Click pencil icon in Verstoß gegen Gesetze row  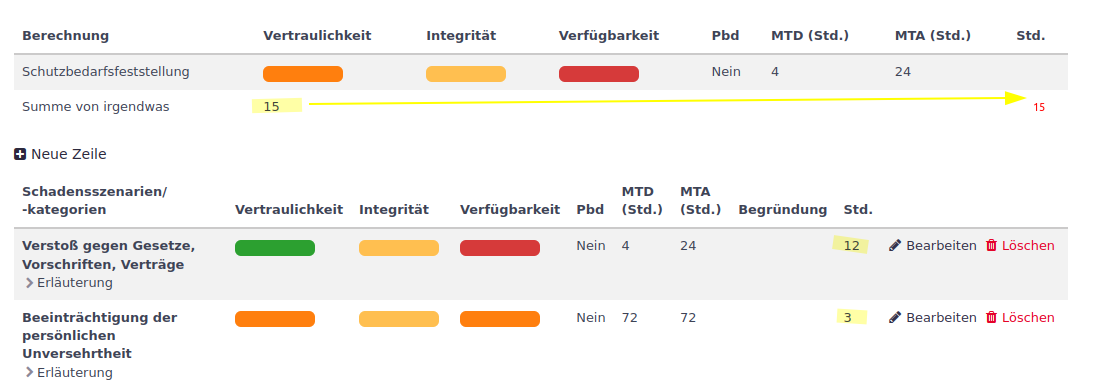click(895, 245)
